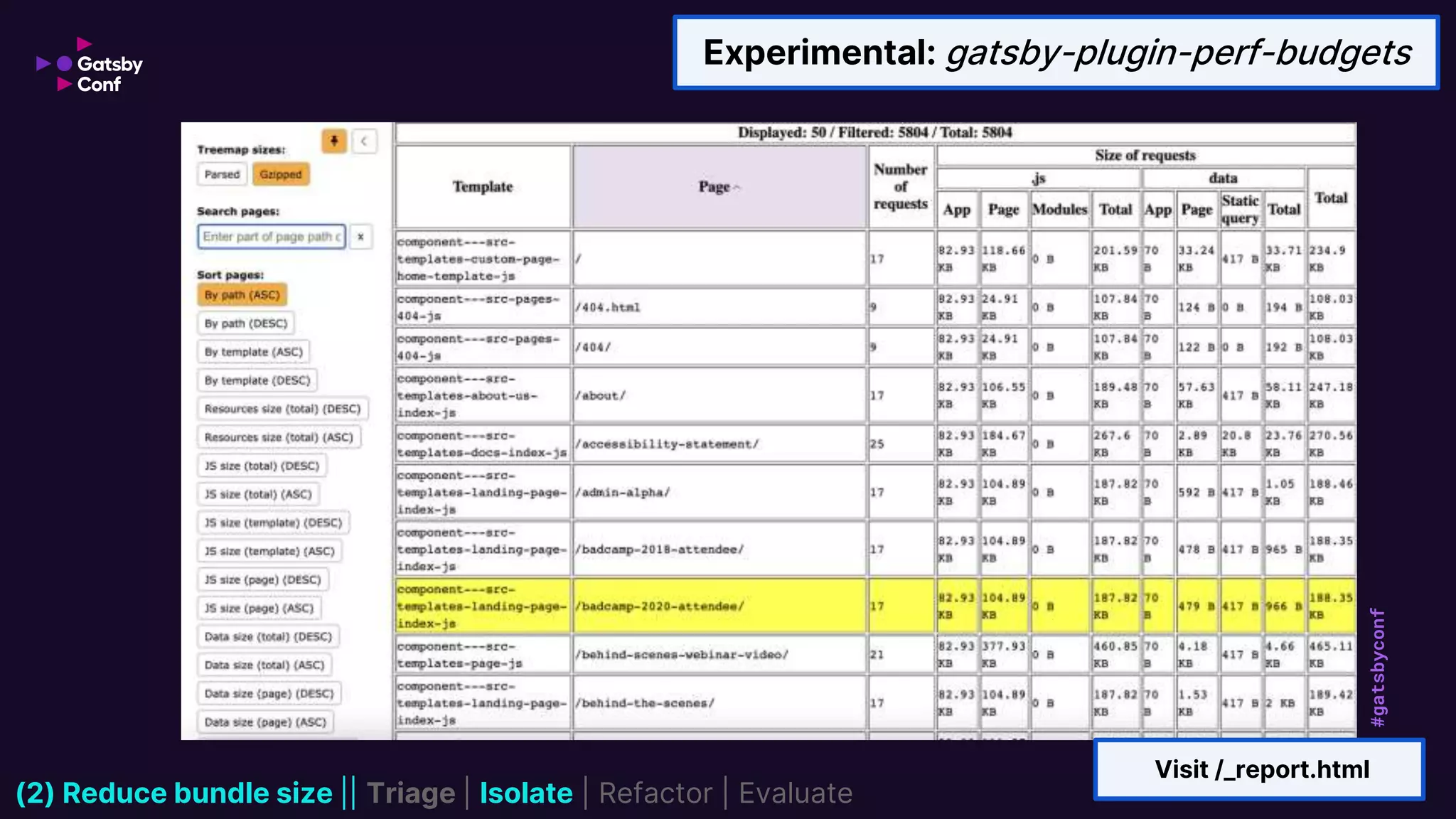Click the js Modules column header

point(1059,210)
